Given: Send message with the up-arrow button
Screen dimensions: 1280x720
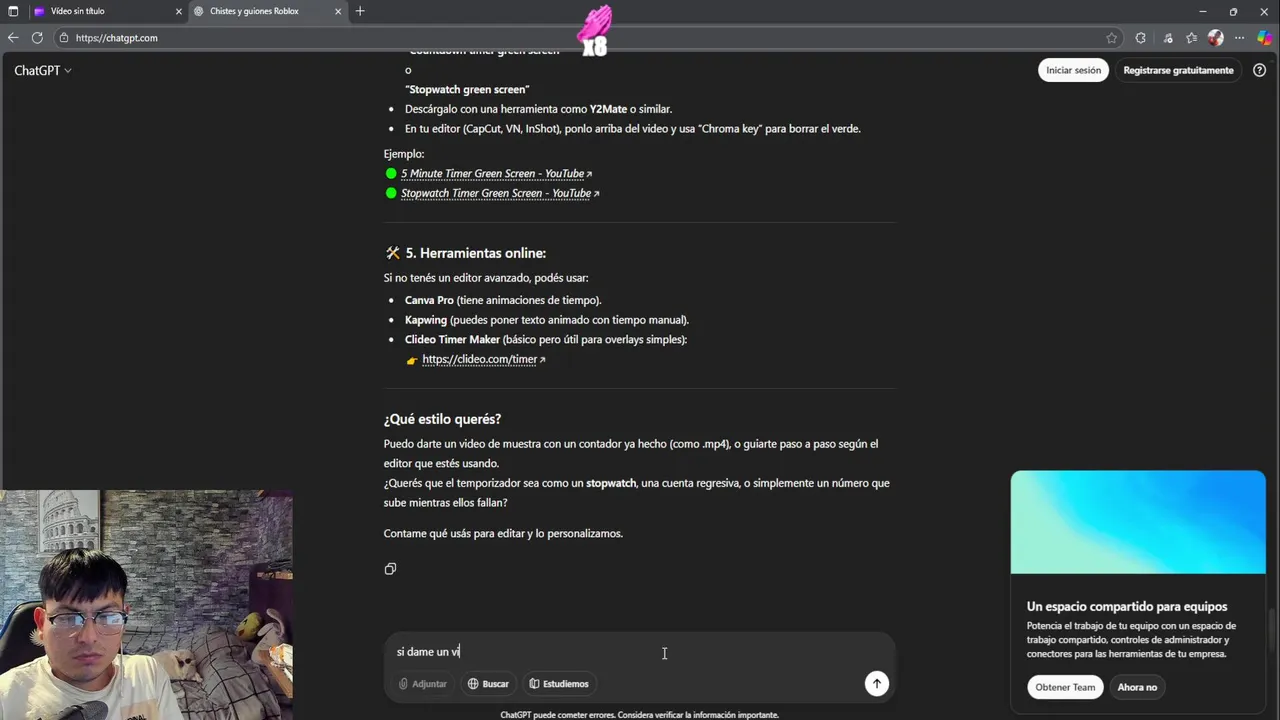Looking at the screenshot, I should (x=876, y=683).
